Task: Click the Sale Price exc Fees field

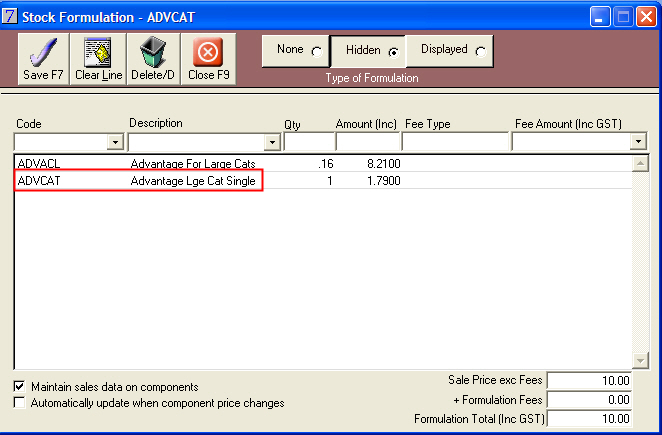Action: pos(589,380)
